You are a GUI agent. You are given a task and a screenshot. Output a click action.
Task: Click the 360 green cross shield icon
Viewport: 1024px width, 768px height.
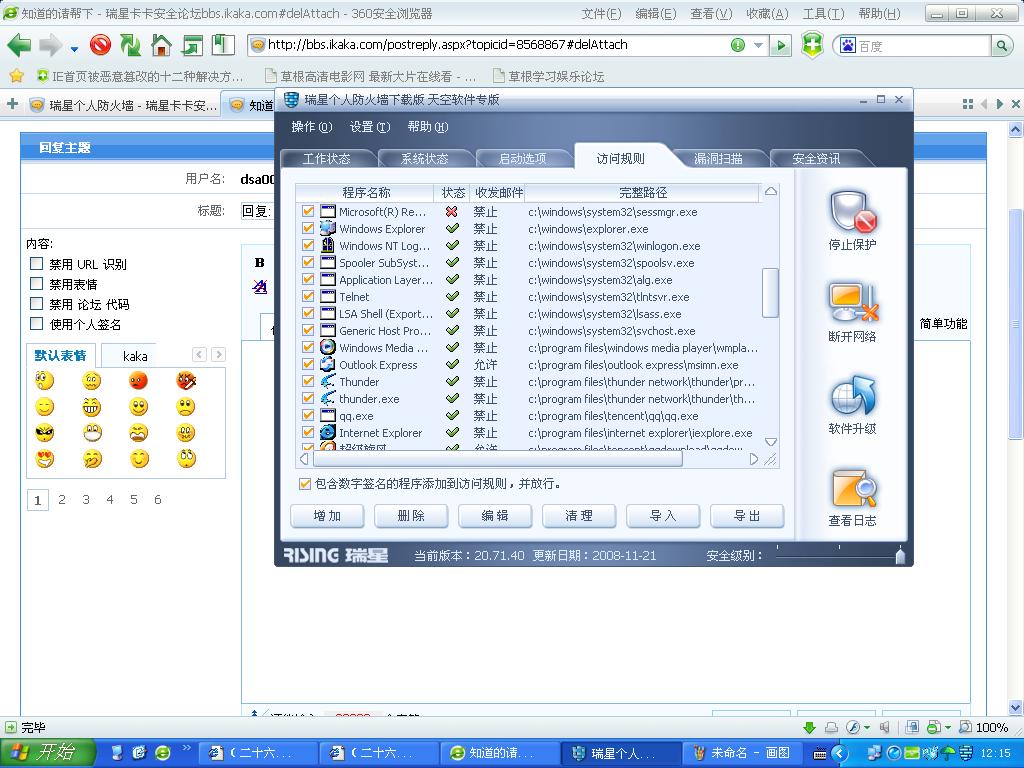812,45
